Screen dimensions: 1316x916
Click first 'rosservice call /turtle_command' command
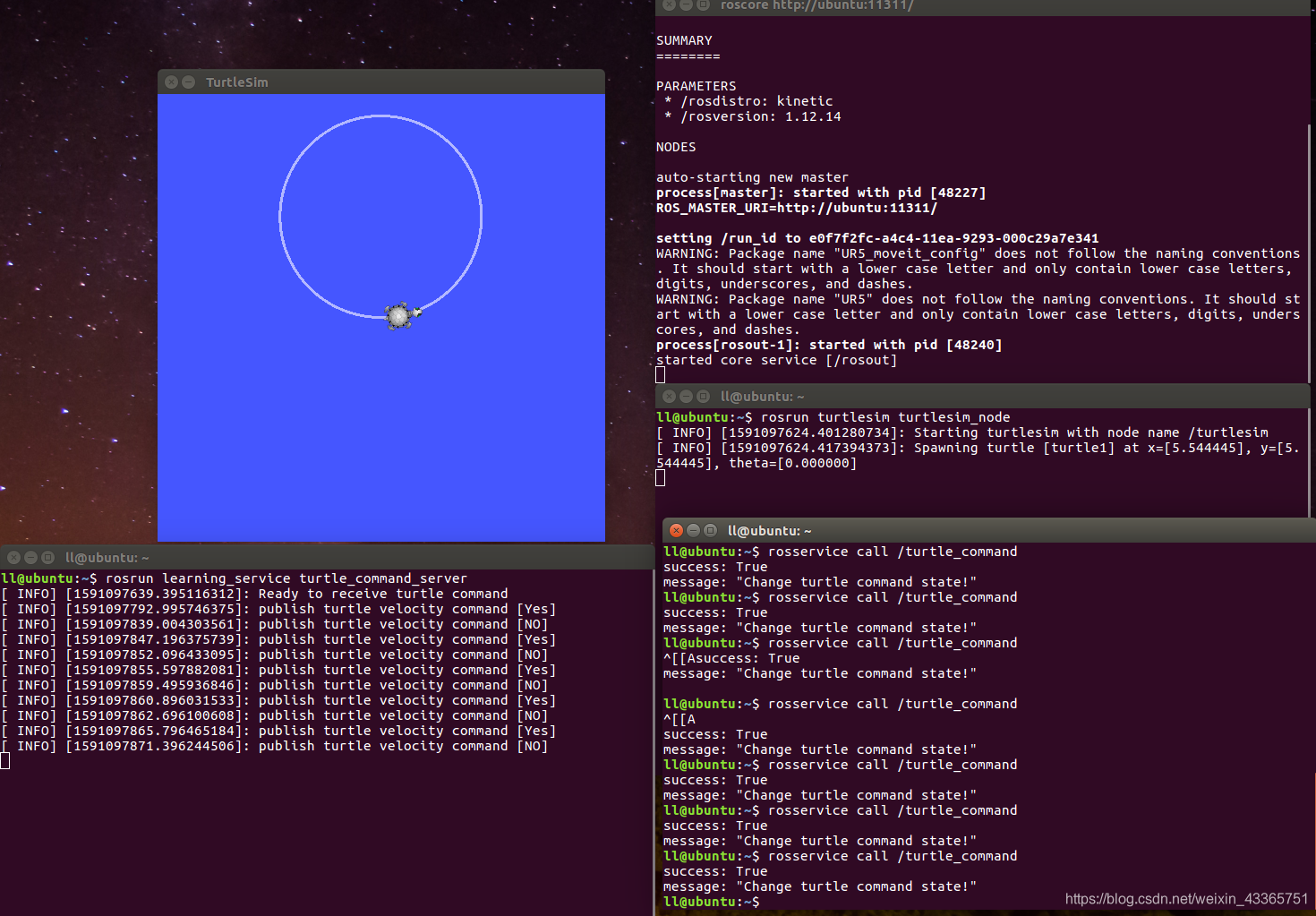(x=893, y=552)
